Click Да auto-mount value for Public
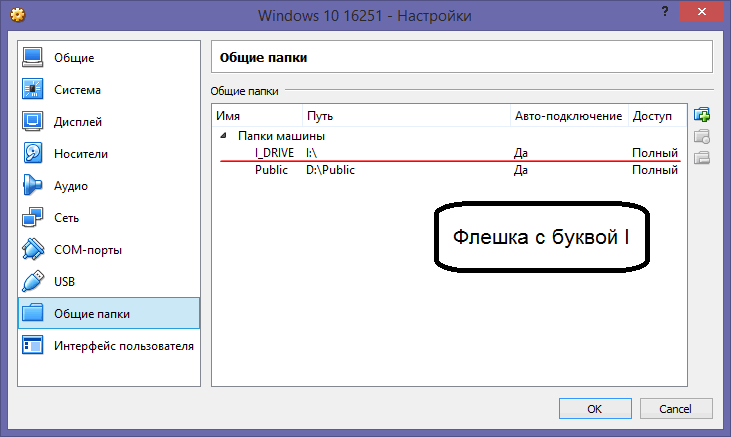Screen dimensions: 731x437 point(521,170)
